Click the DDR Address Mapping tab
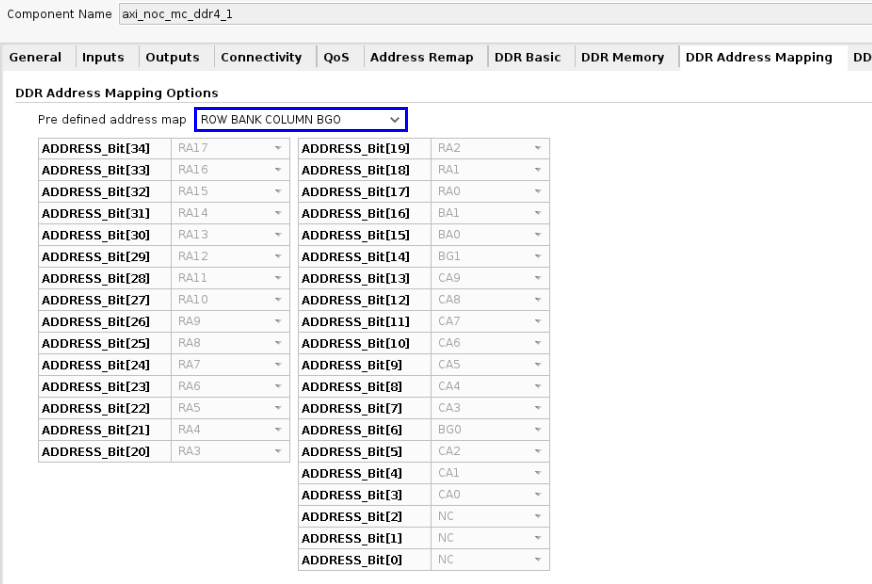 click(758, 58)
